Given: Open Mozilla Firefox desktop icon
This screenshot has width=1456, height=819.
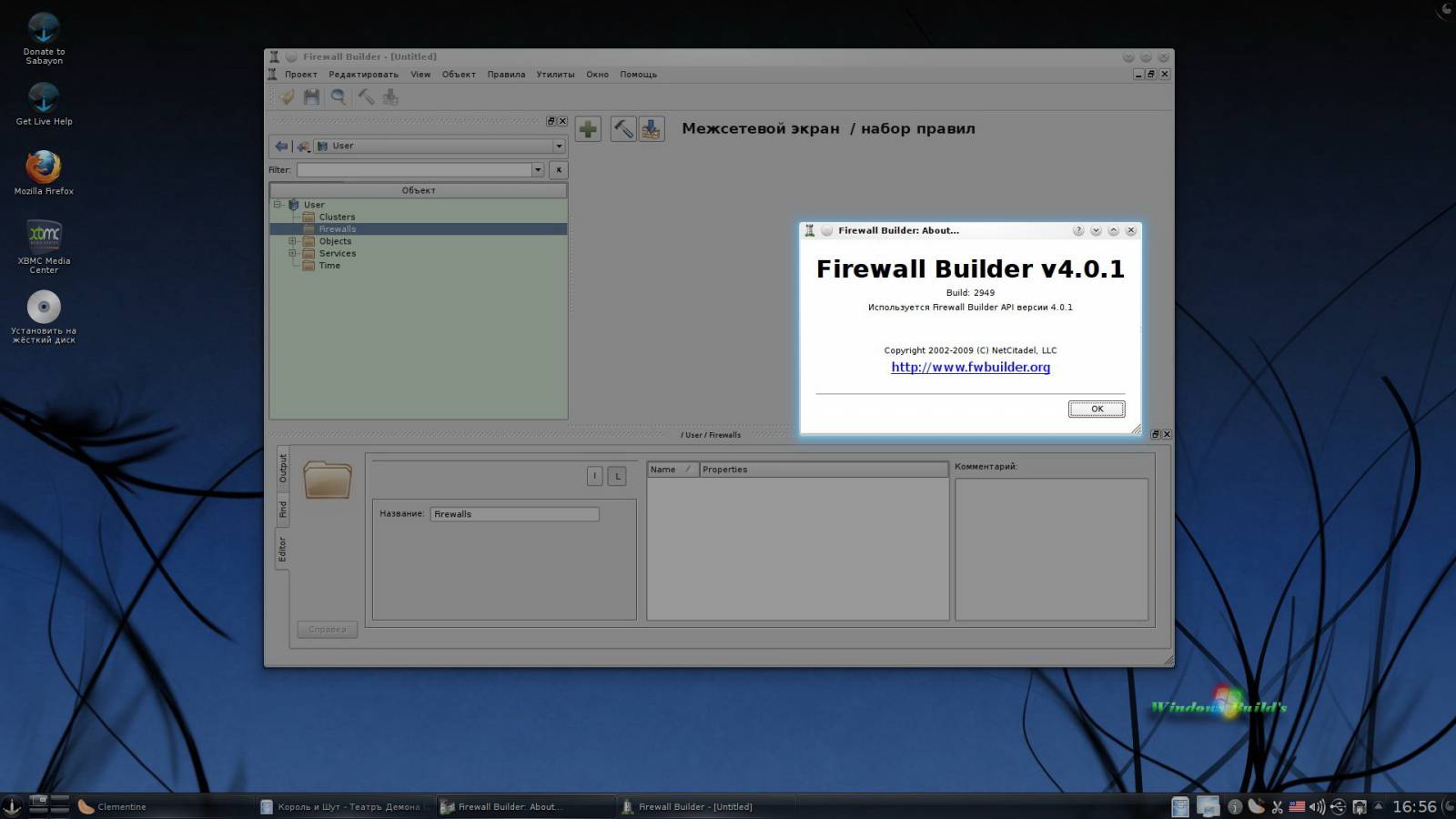Looking at the screenshot, I should click(x=44, y=173).
